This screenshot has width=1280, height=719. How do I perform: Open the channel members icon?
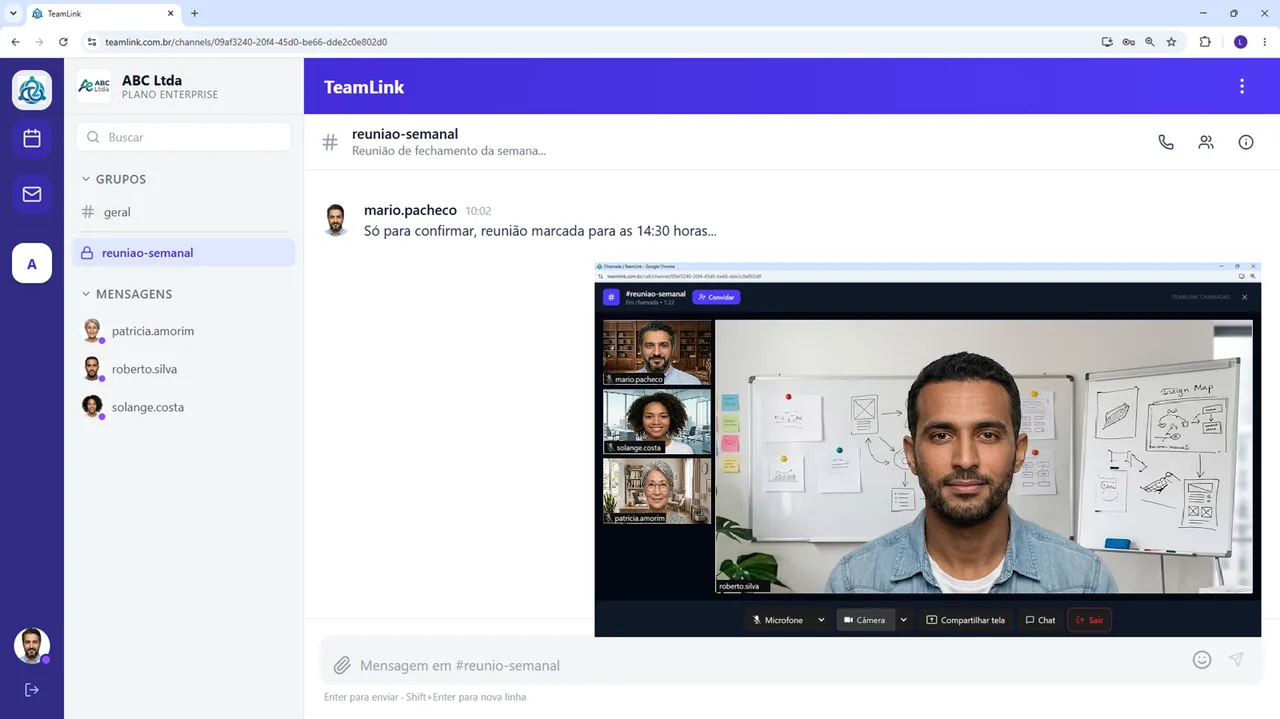point(1206,142)
